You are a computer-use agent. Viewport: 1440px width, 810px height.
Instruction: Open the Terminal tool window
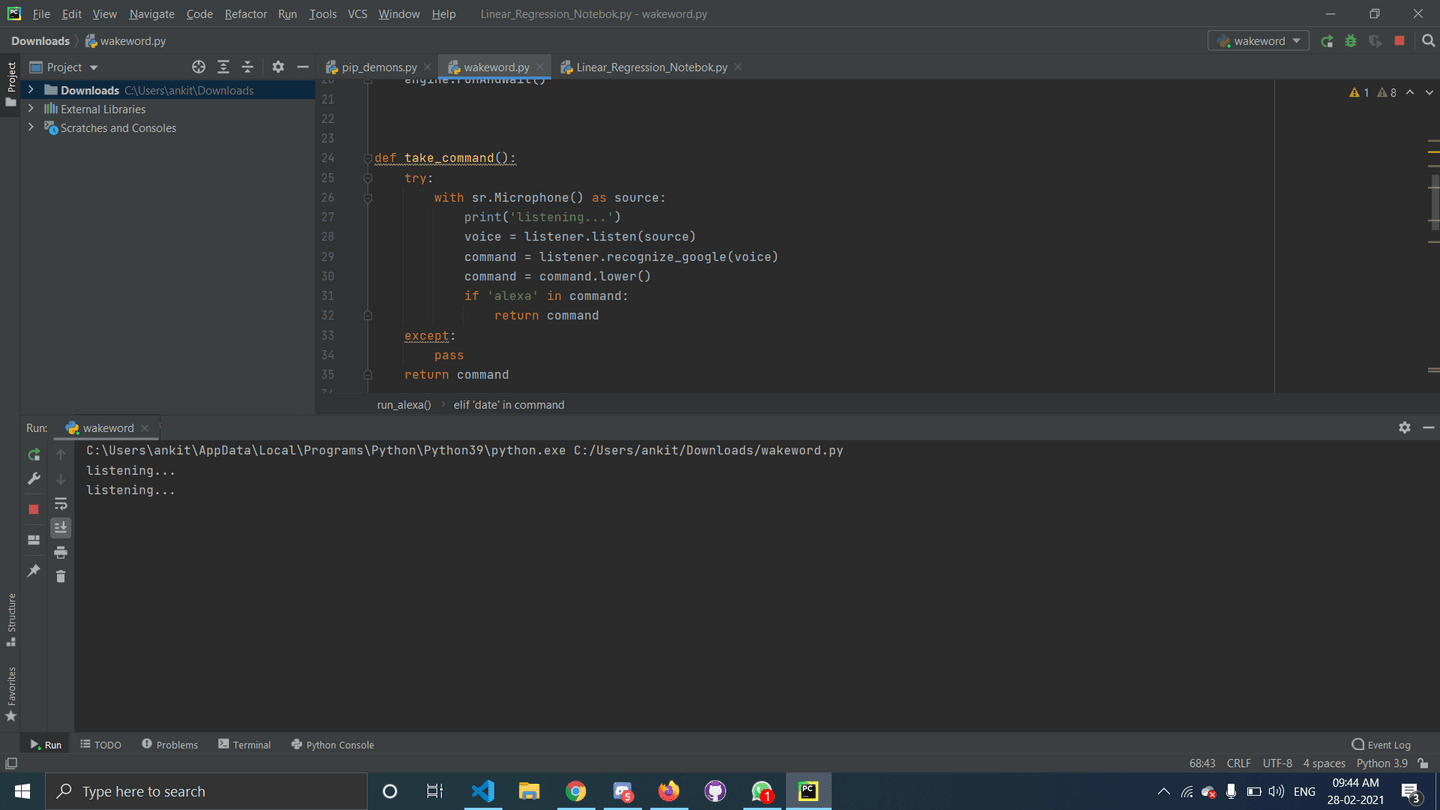coord(245,744)
